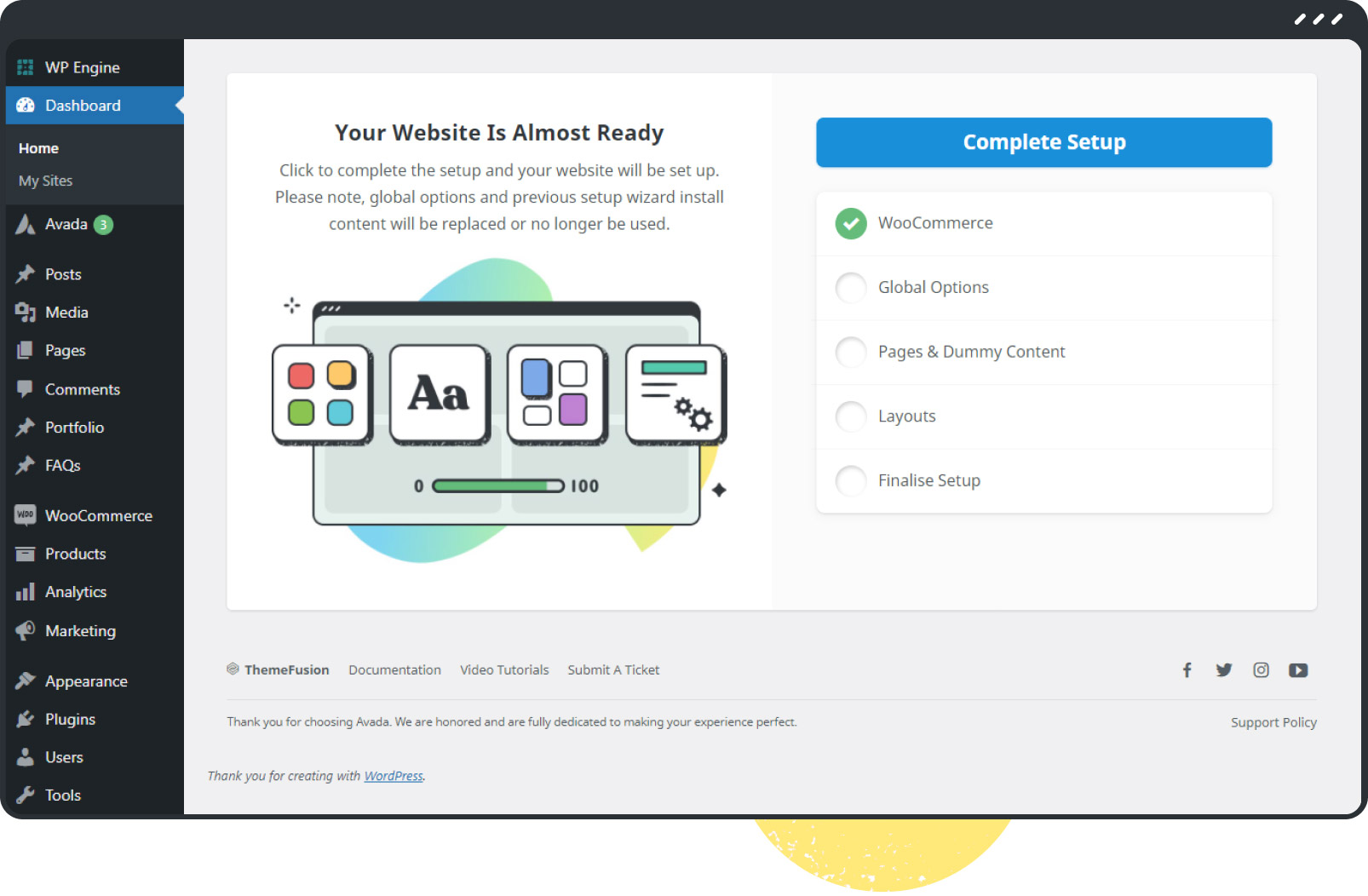This screenshot has width=1368, height=896.
Task: Open My Sites submenu item
Action: click(x=46, y=181)
